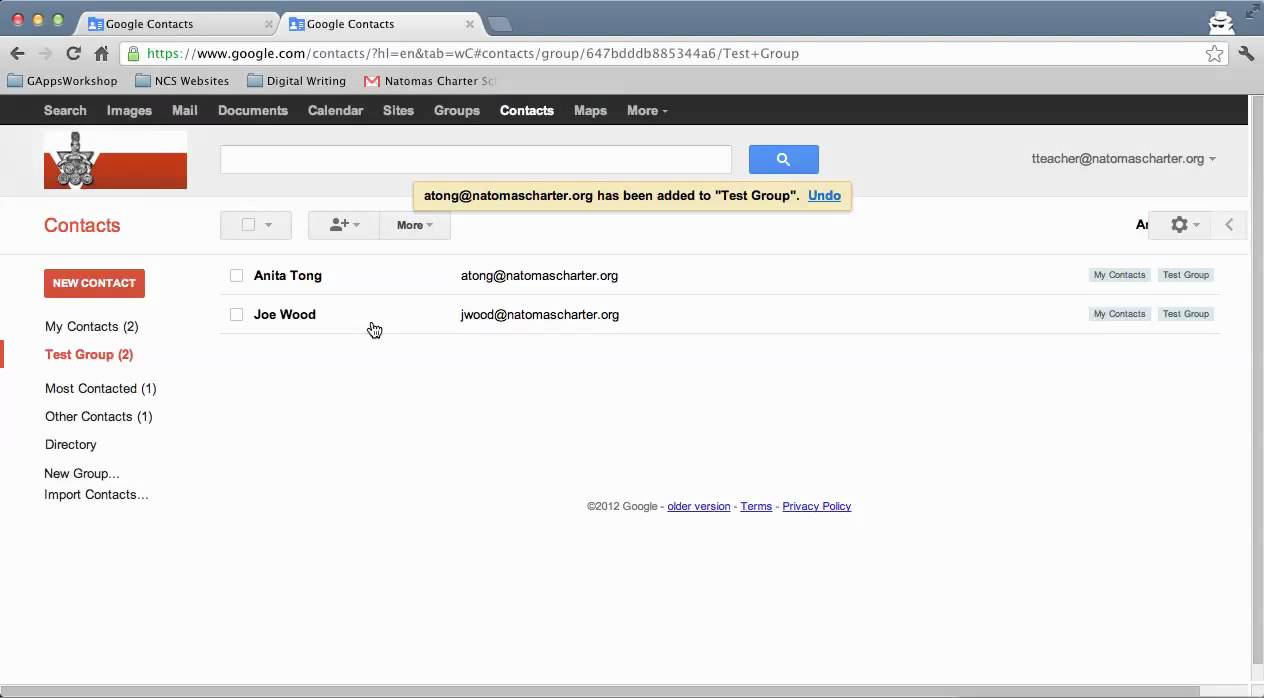Open Anita Tong contact name
Viewport: 1264px width, 698px height.
pyautogui.click(x=288, y=275)
